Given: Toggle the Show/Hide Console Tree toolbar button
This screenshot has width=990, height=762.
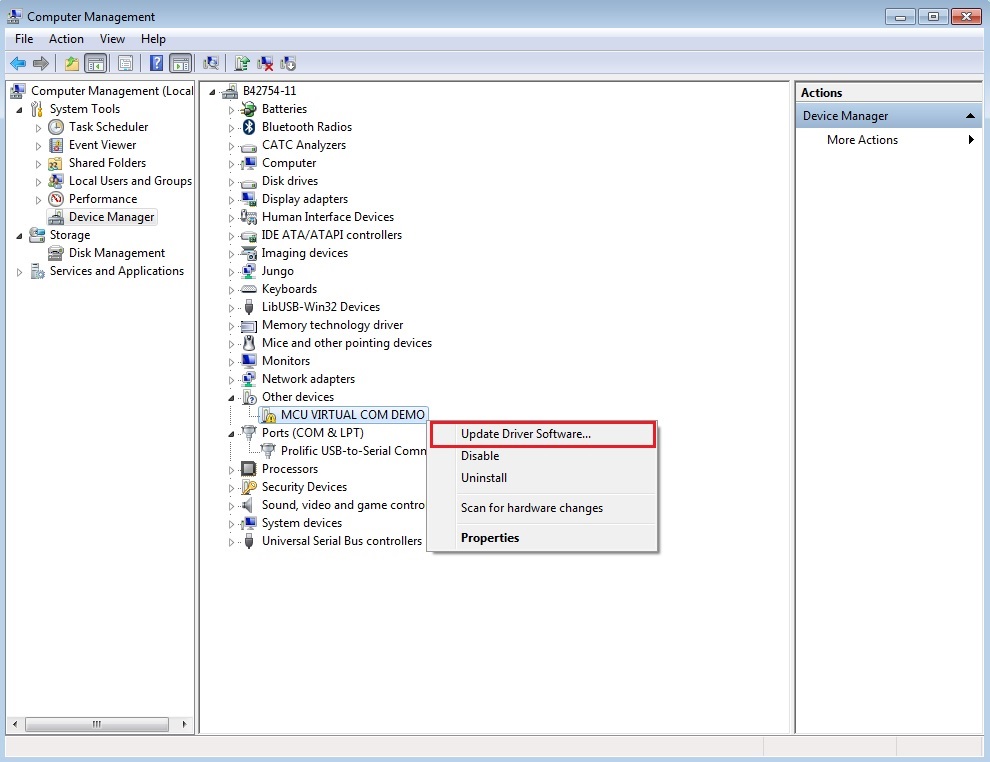Looking at the screenshot, I should point(96,63).
